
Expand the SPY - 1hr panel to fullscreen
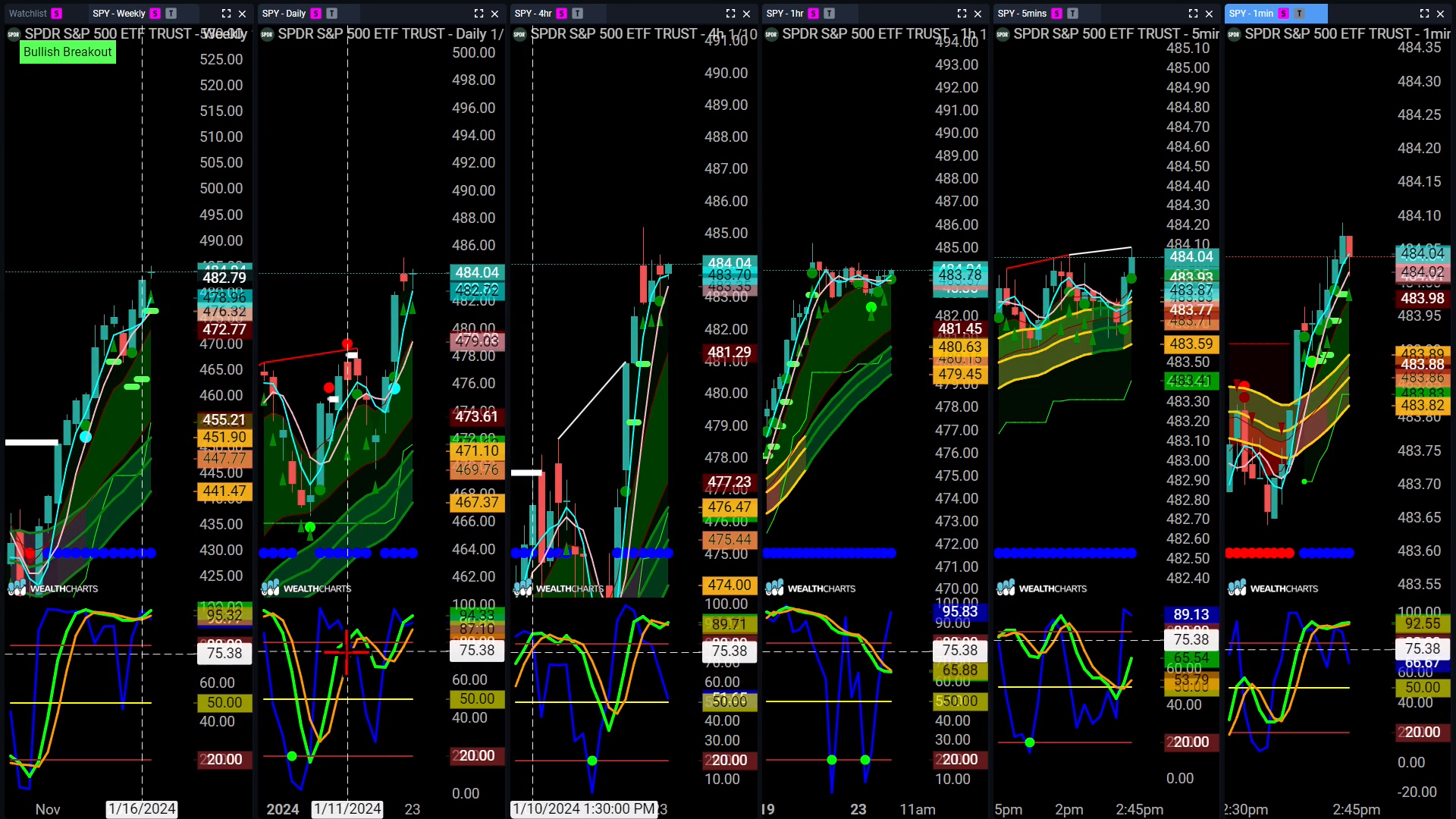962,14
